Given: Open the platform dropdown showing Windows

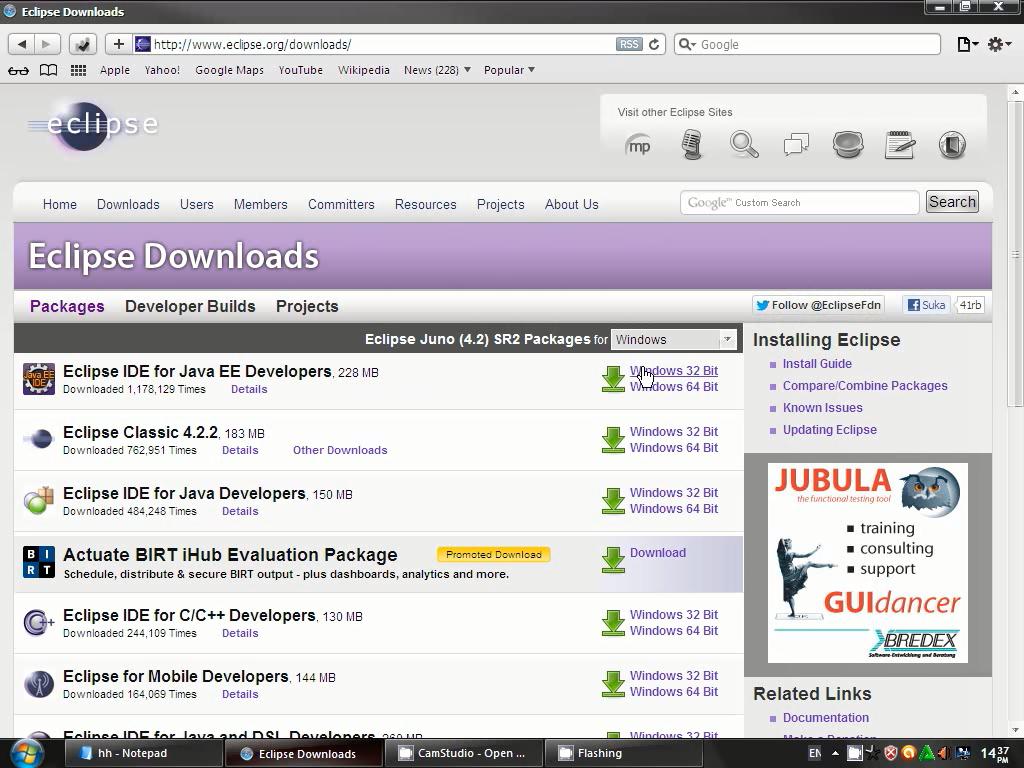Looking at the screenshot, I should tap(673, 340).
